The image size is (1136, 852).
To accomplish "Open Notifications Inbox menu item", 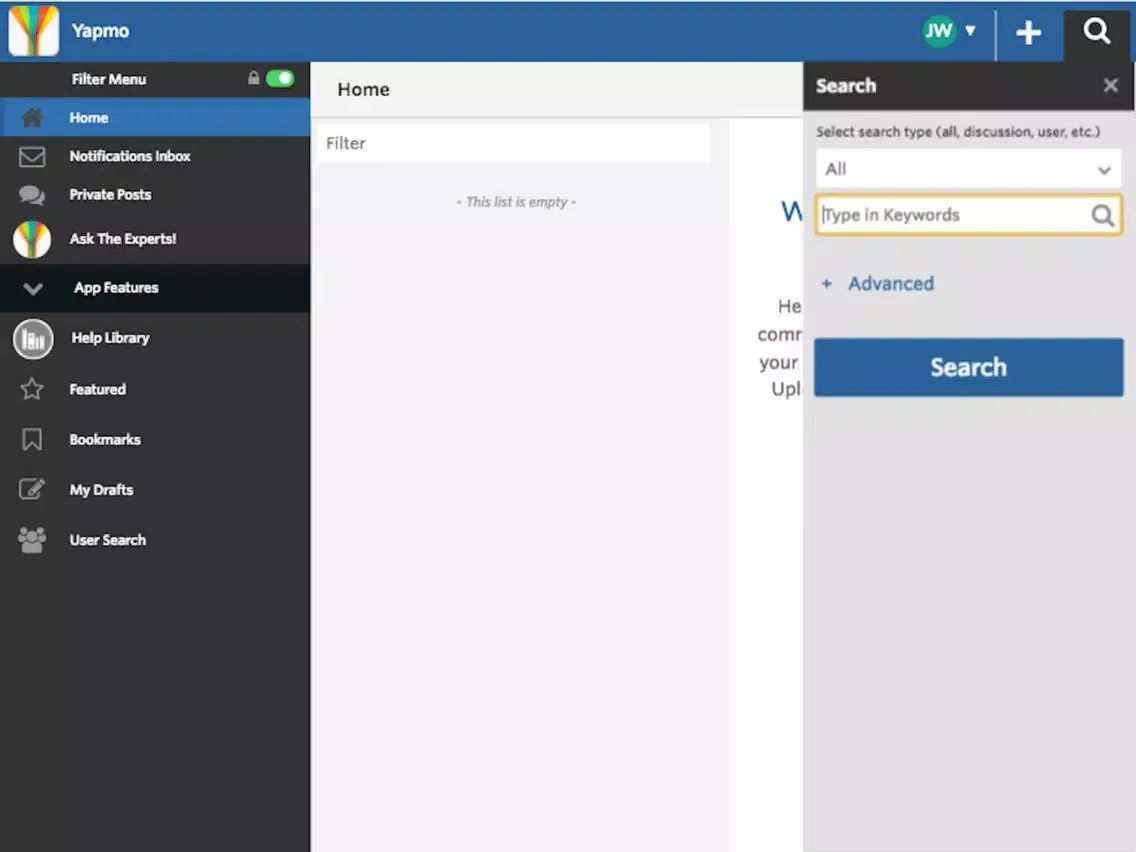I will coord(155,156).
